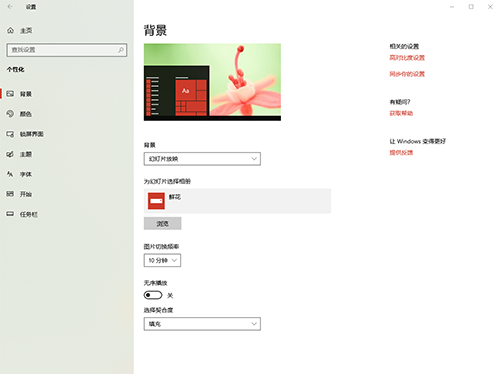Open the 主题 settings page
The height and width of the screenshot is (374, 500).
(26, 154)
